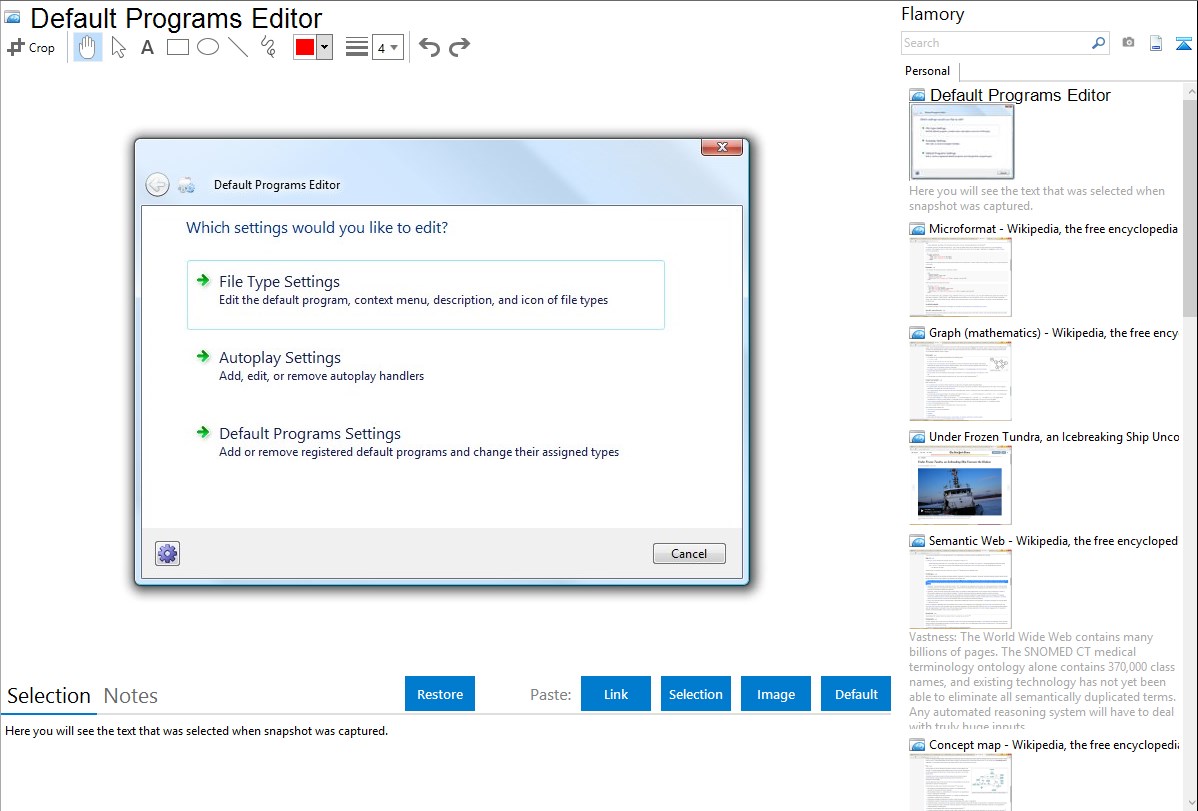Screen dimensions: 1198x811
Task: Paste as Selection
Action: coord(695,694)
